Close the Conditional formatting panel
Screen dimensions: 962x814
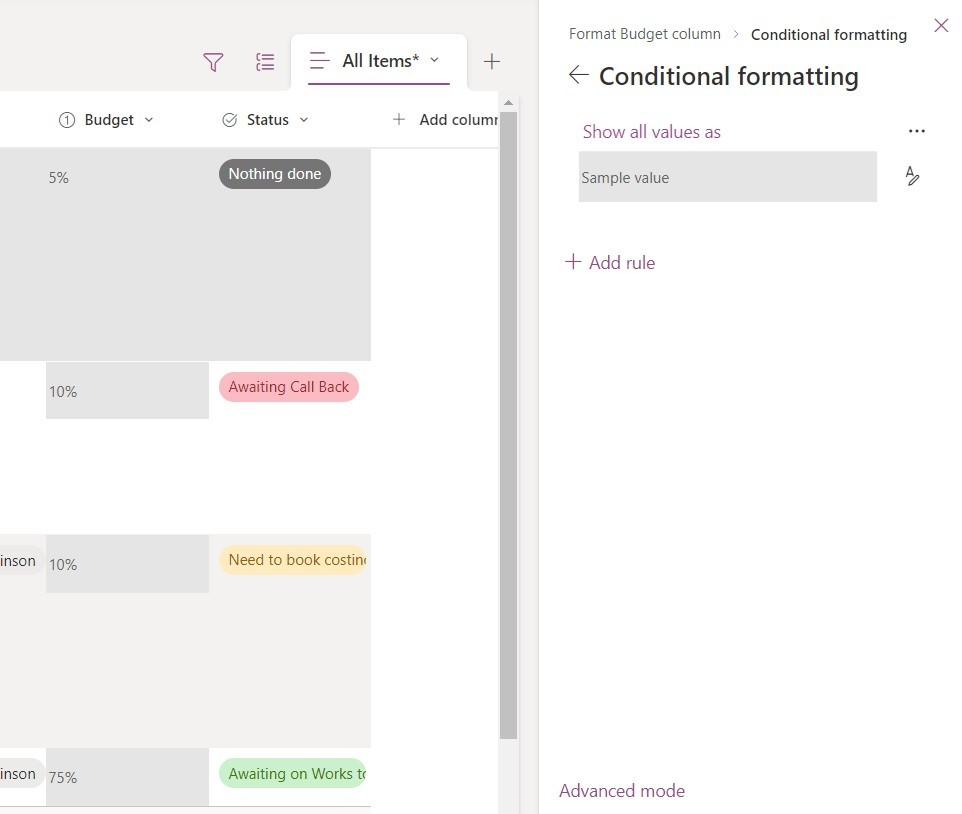[941, 25]
